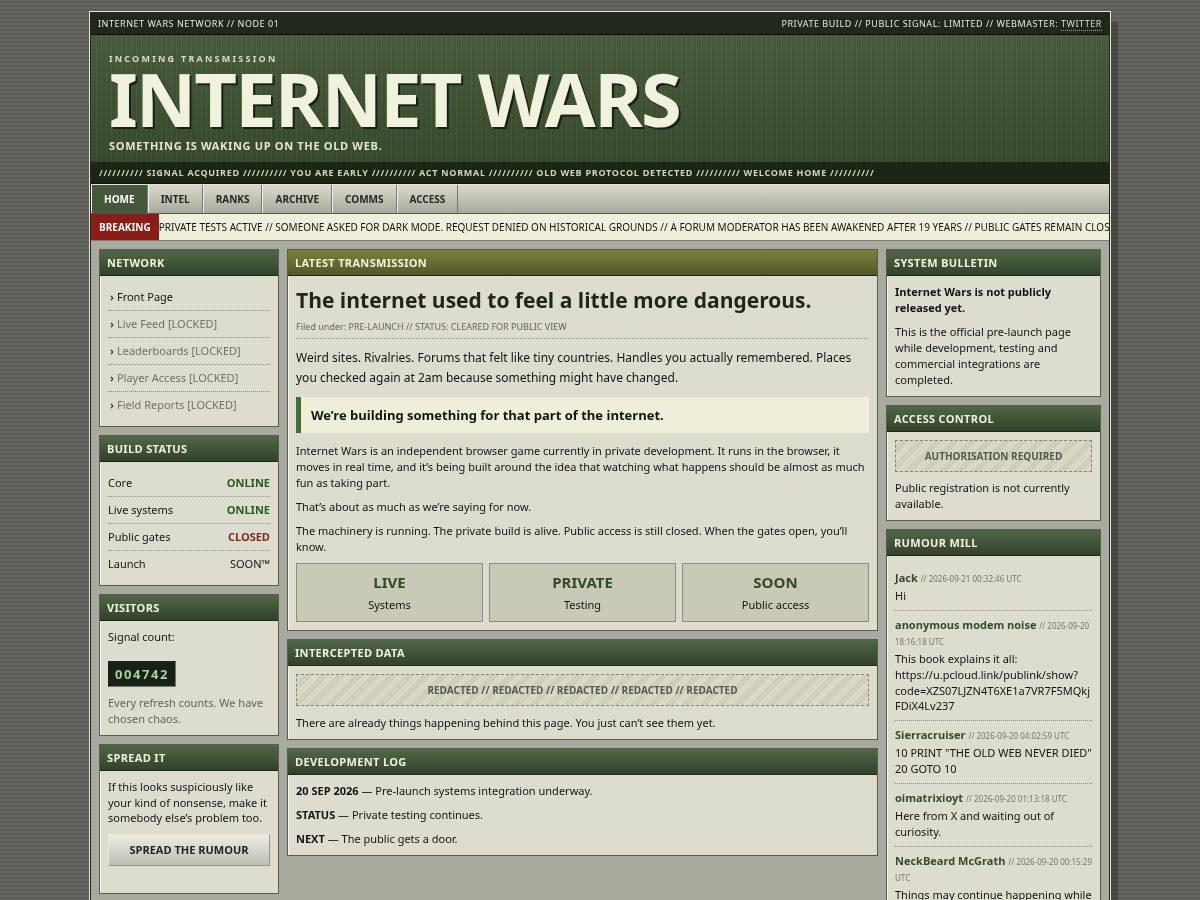This screenshot has height=900, width=1200.
Task: Click the SPREAD IT panel header
Action: click(189, 758)
